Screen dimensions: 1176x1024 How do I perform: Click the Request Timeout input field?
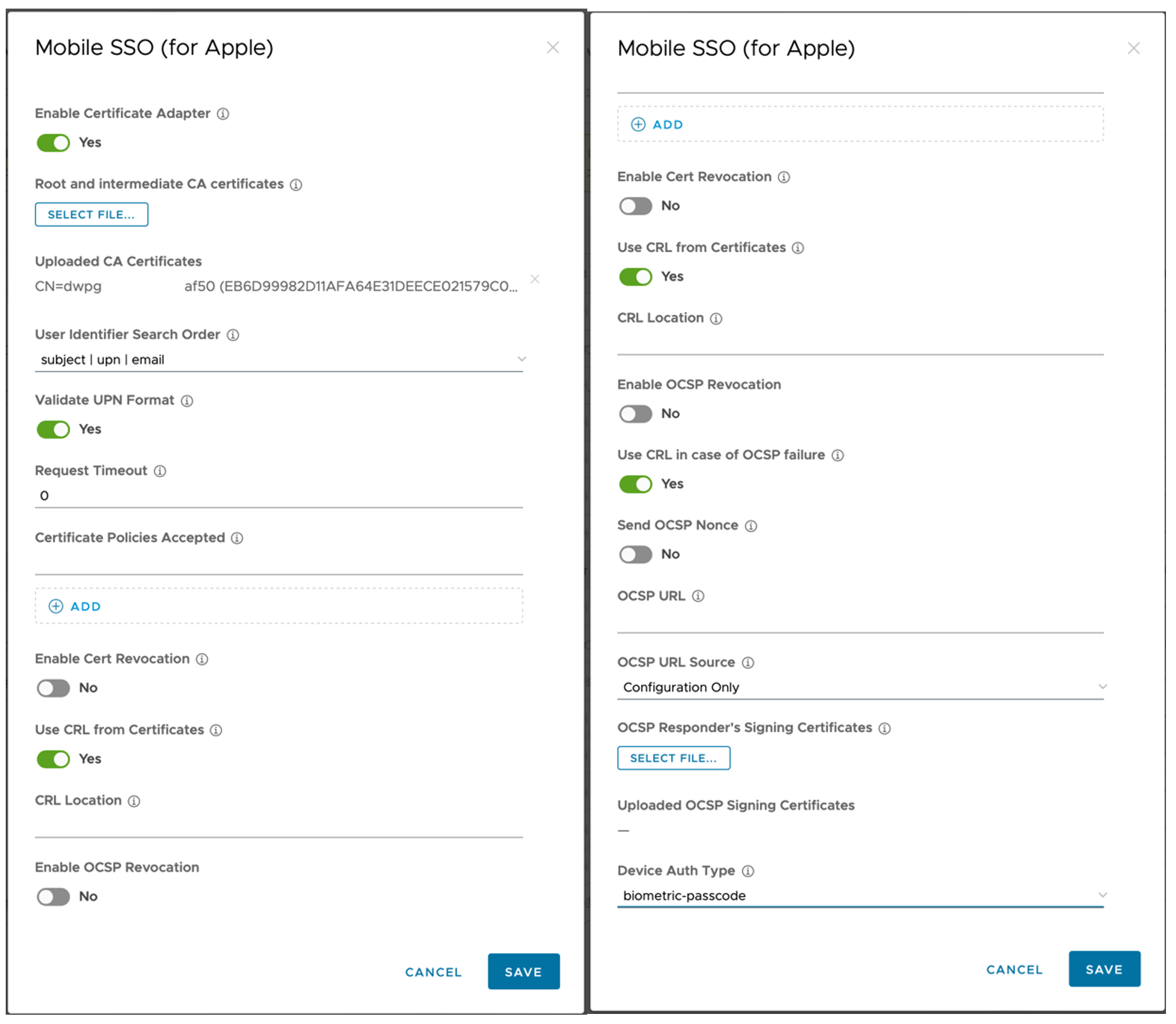[279, 496]
